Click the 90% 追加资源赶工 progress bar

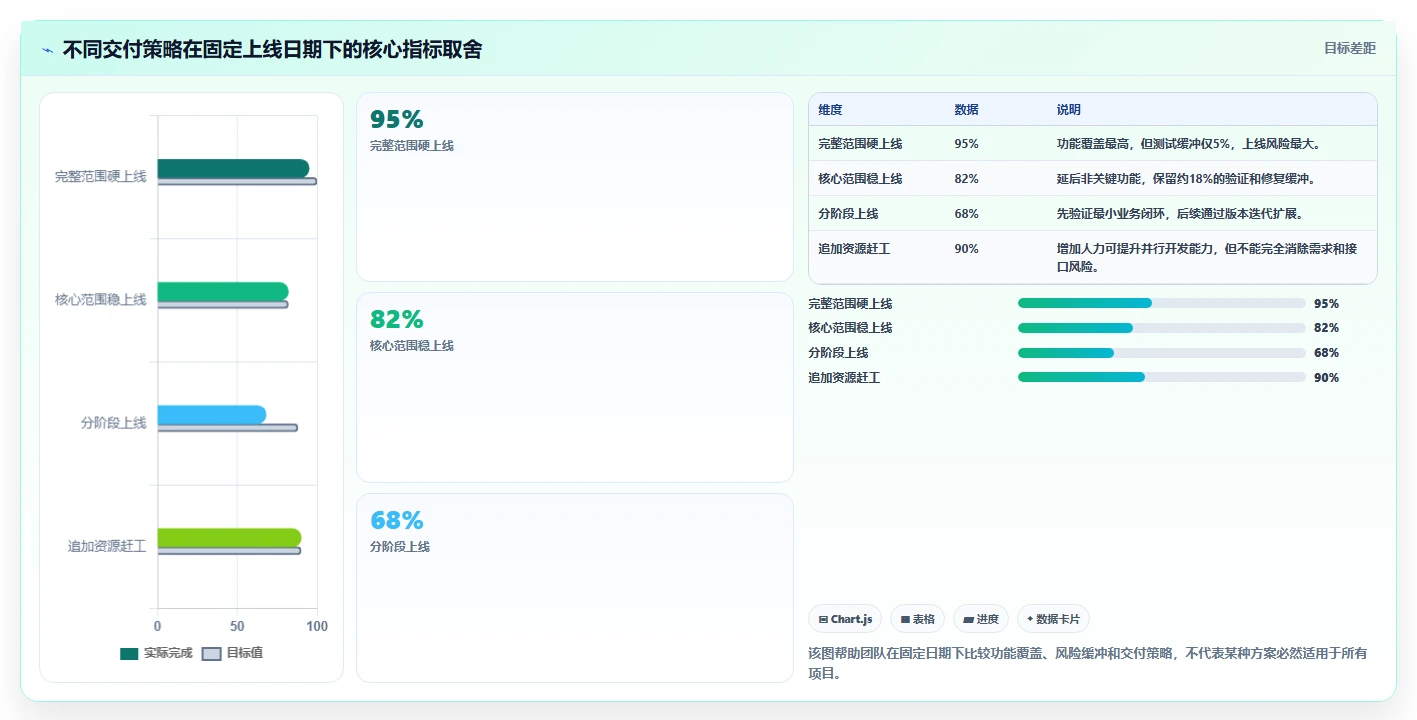(x=1162, y=377)
